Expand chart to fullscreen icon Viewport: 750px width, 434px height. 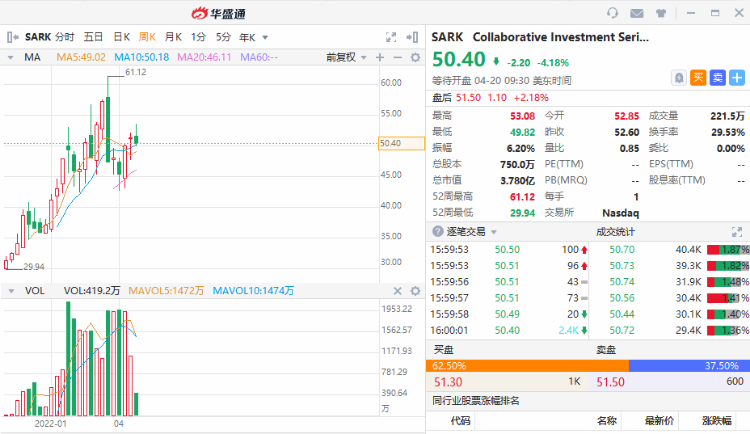click(x=391, y=37)
